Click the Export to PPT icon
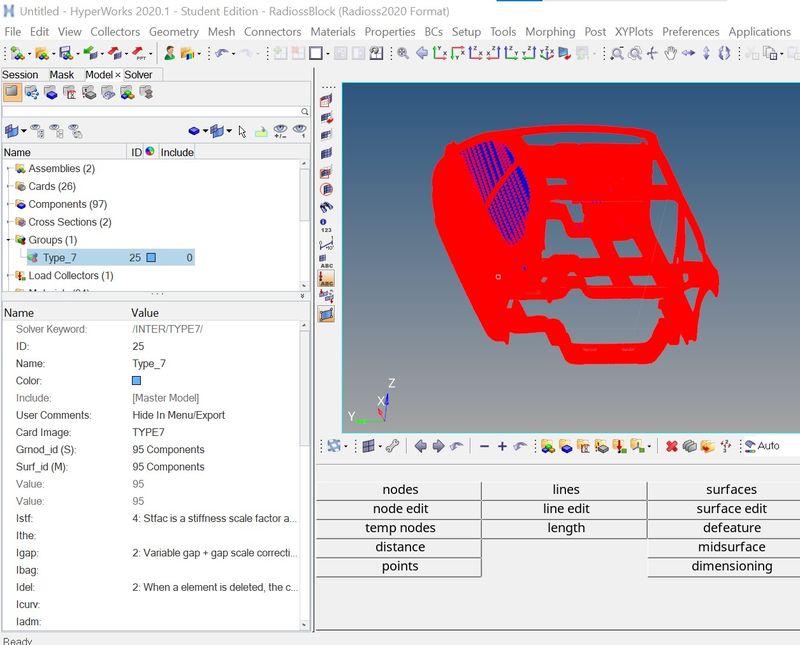 [x=138, y=53]
